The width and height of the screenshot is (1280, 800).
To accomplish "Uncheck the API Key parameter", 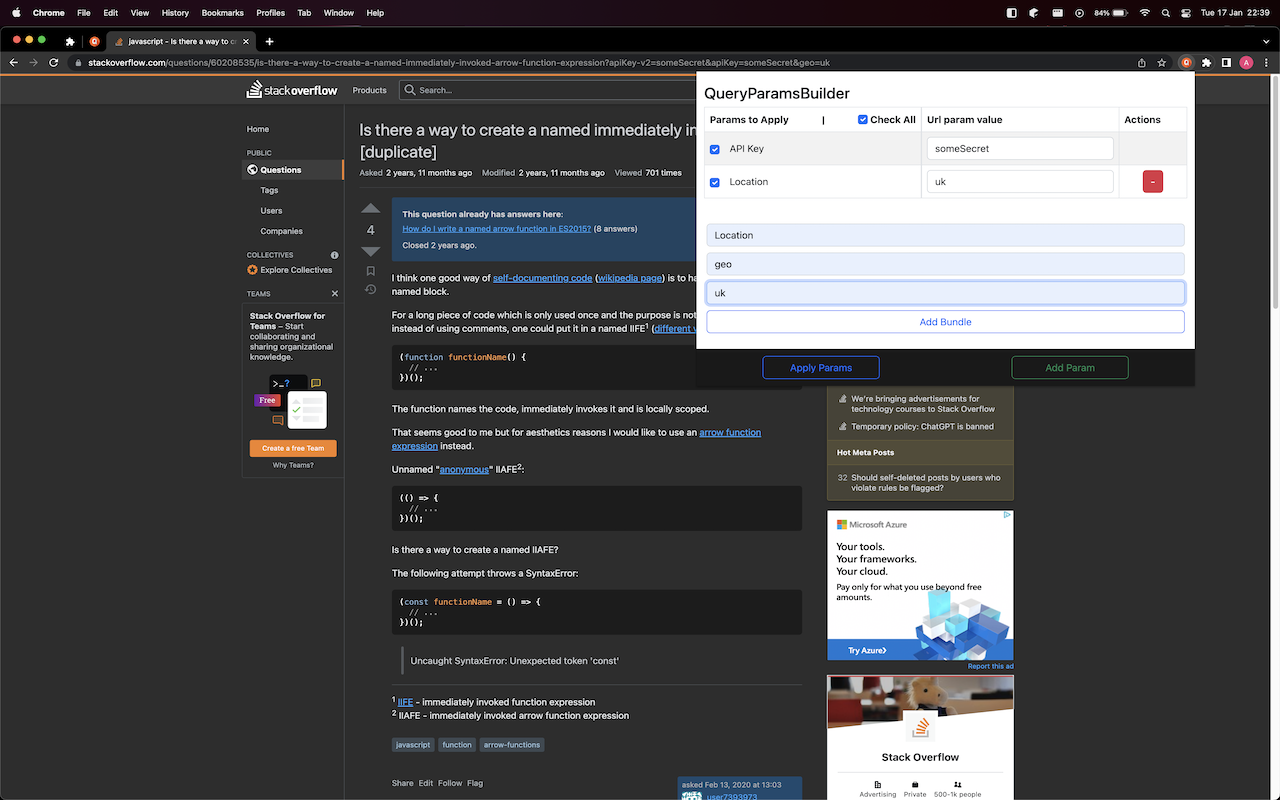I will tap(714, 148).
